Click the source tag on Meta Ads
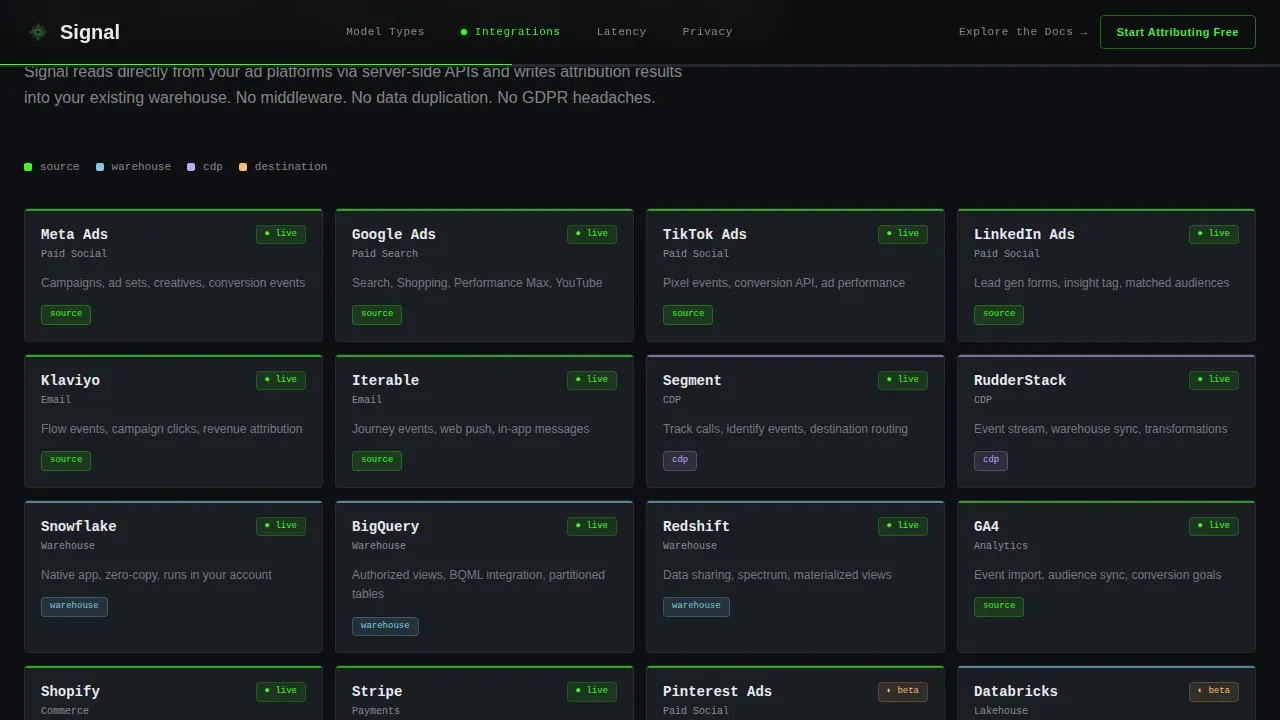This screenshot has height=720, width=1280. tap(66, 314)
